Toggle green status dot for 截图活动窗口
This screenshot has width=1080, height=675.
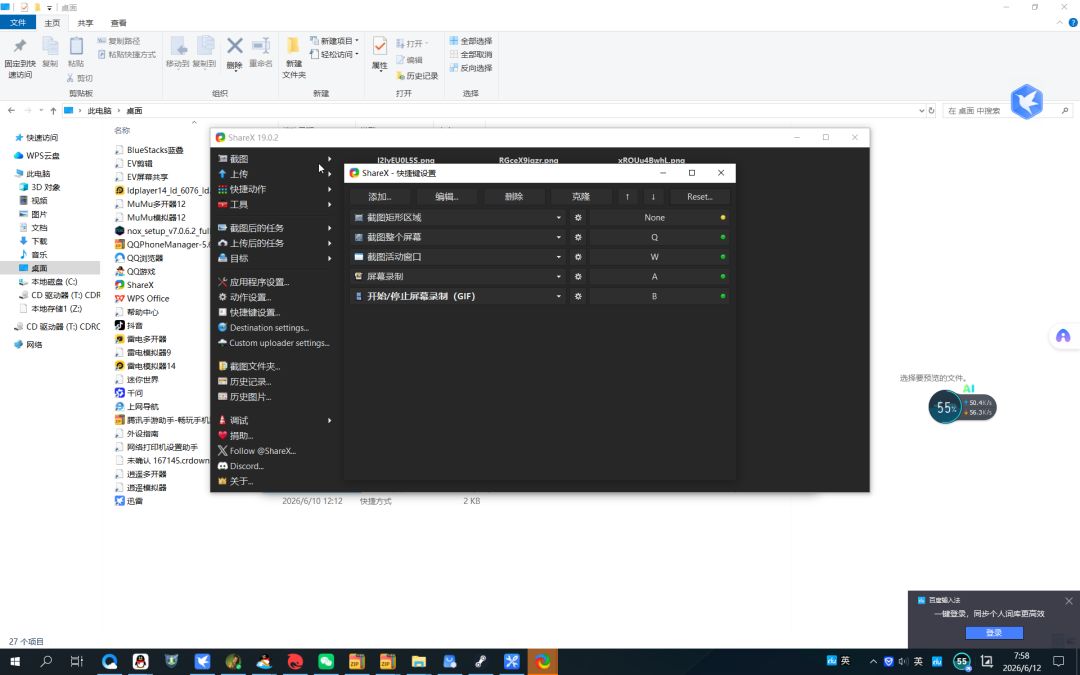click(x=723, y=257)
